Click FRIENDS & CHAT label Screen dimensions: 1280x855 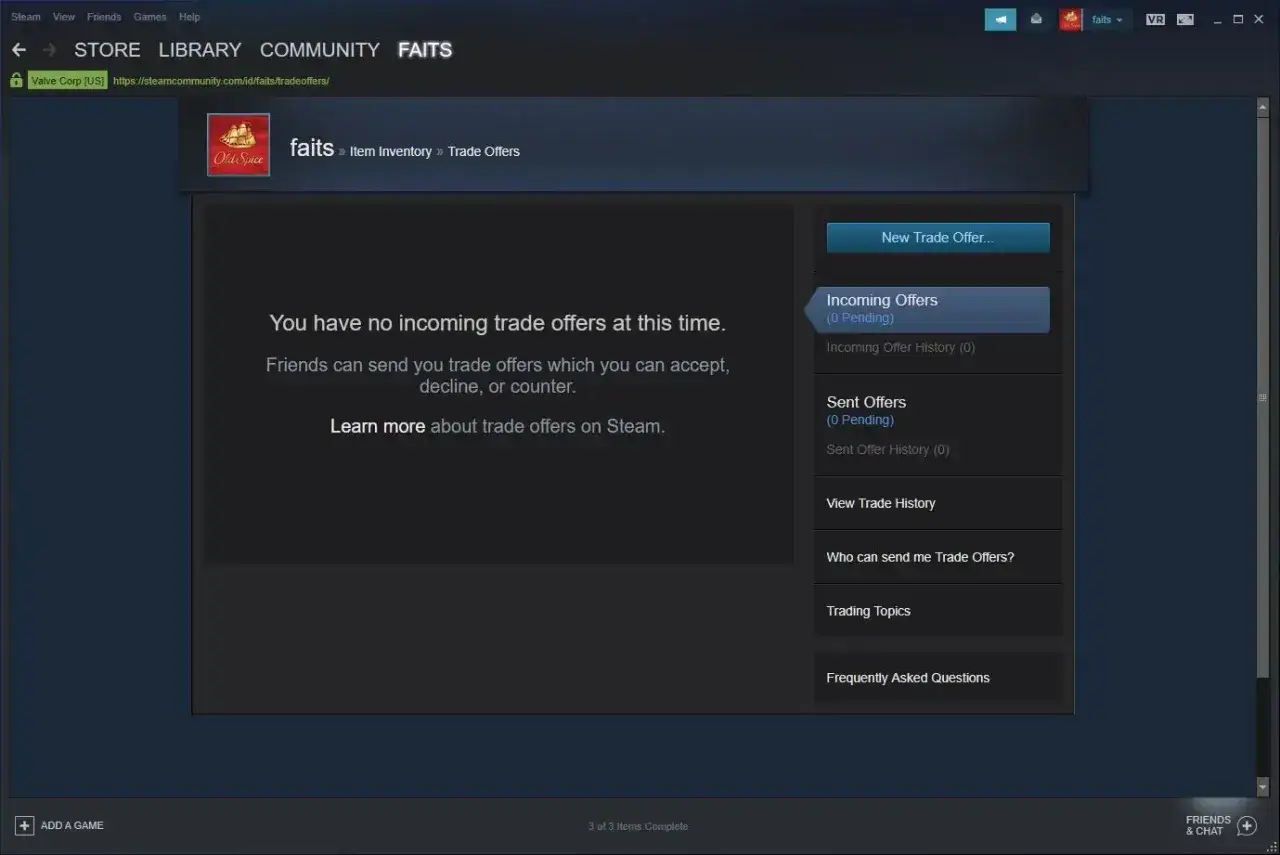tap(1208, 826)
